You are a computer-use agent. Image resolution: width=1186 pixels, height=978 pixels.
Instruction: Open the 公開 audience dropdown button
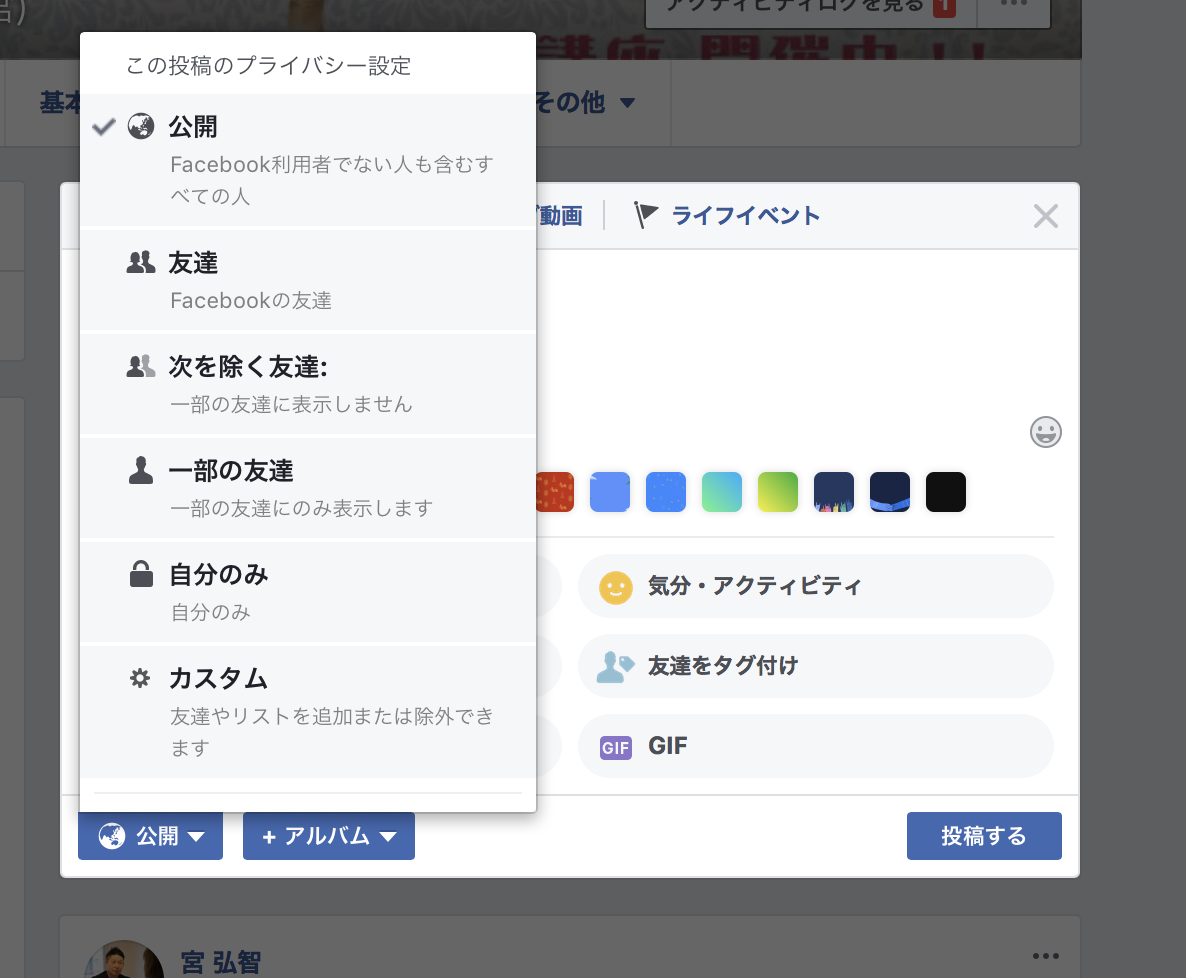151,836
